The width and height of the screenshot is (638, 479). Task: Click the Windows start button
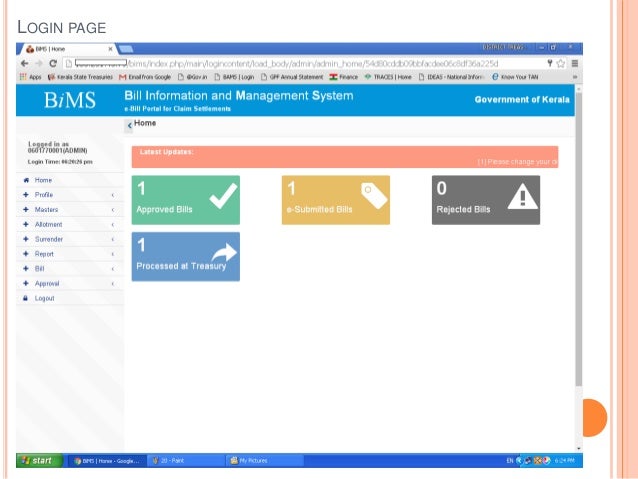(39, 460)
